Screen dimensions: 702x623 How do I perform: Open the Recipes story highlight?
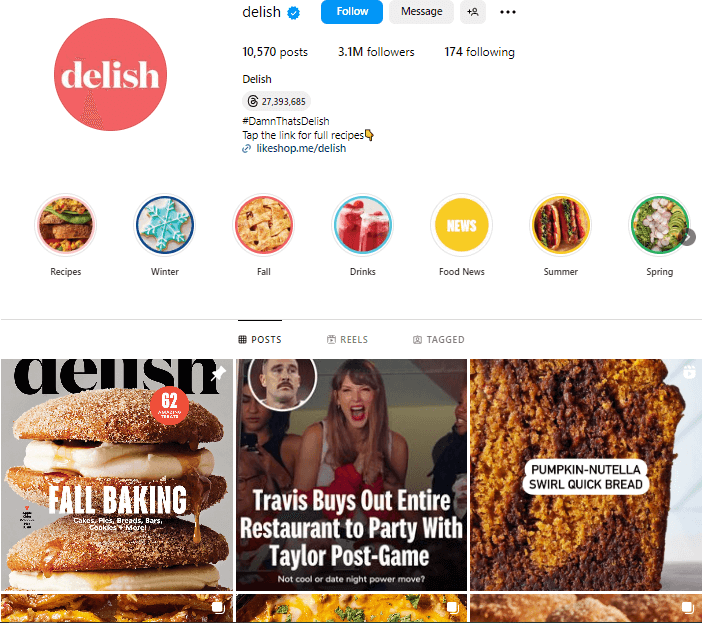click(65, 225)
